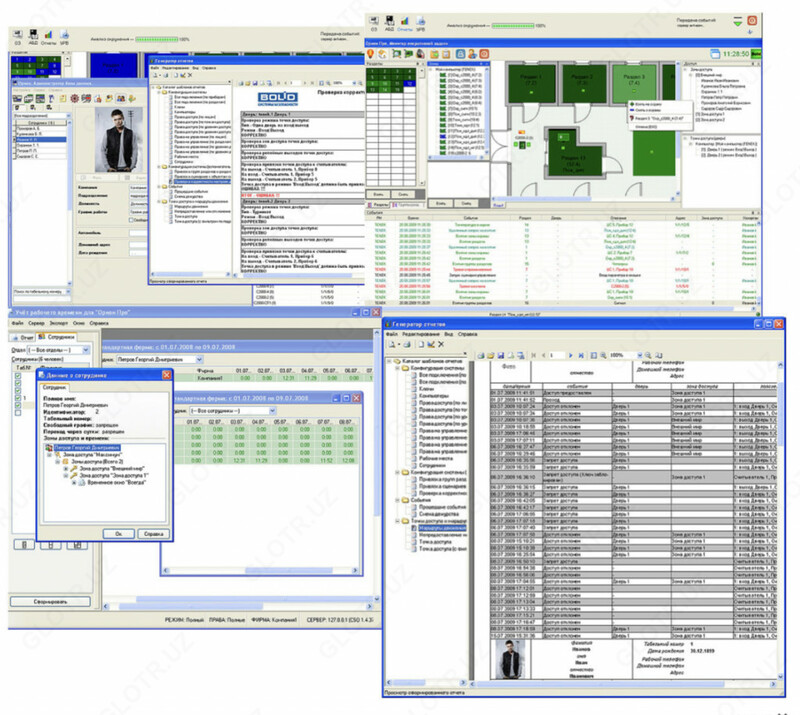Click the Отчеты chart icon in top-left window
This screenshot has height=715, width=800.
click(49, 33)
